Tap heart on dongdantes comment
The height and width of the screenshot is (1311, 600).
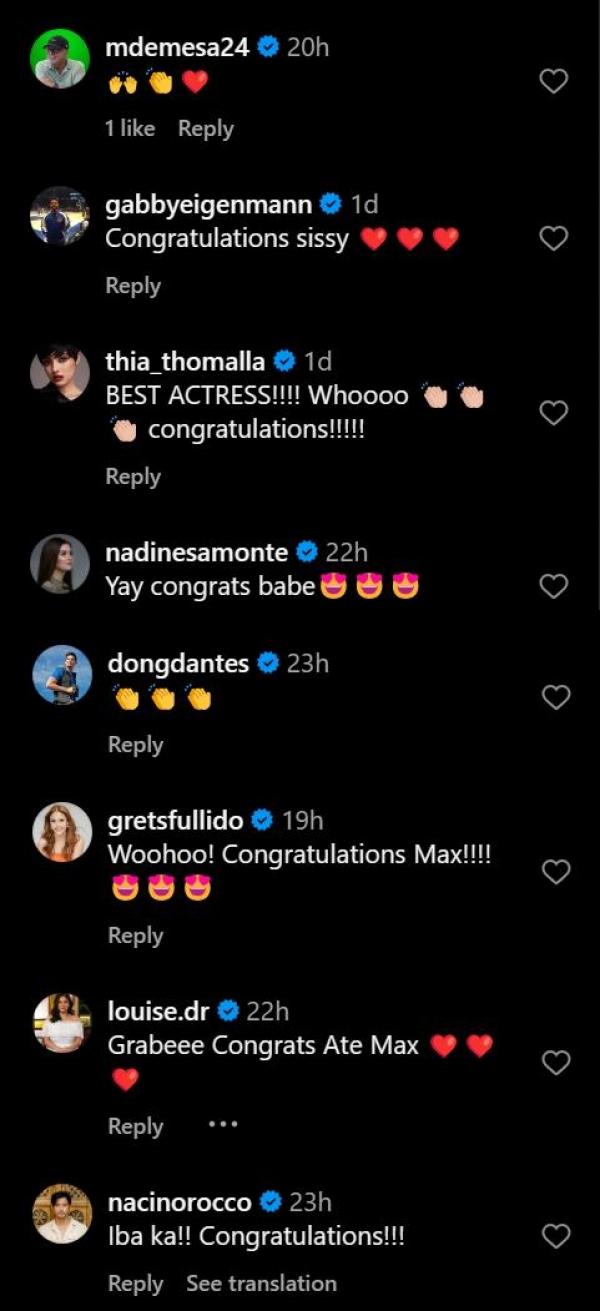coord(554,697)
